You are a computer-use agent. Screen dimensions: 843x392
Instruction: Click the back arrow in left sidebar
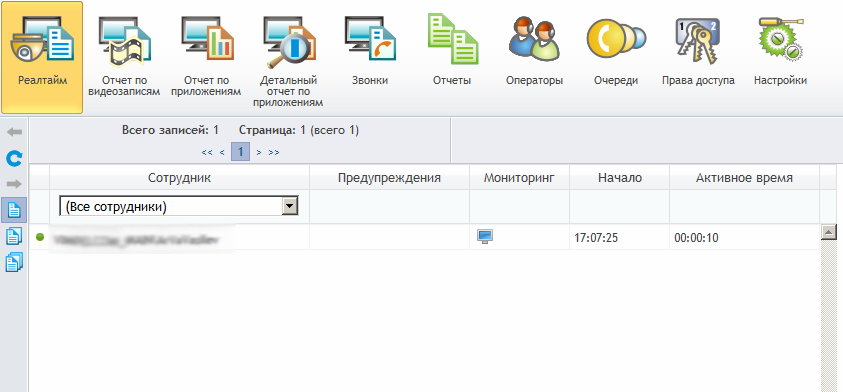coord(14,132)
